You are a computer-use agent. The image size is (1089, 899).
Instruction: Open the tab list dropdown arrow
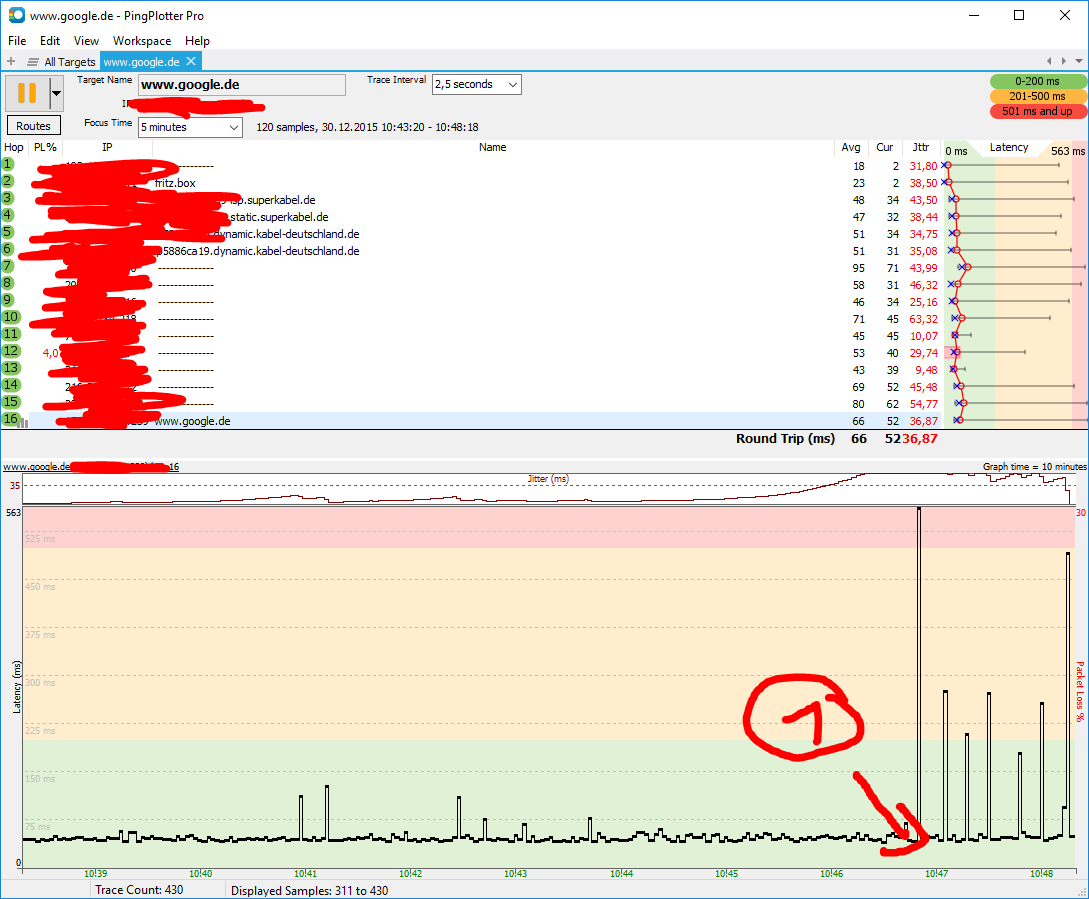[x=1079, y=61]
